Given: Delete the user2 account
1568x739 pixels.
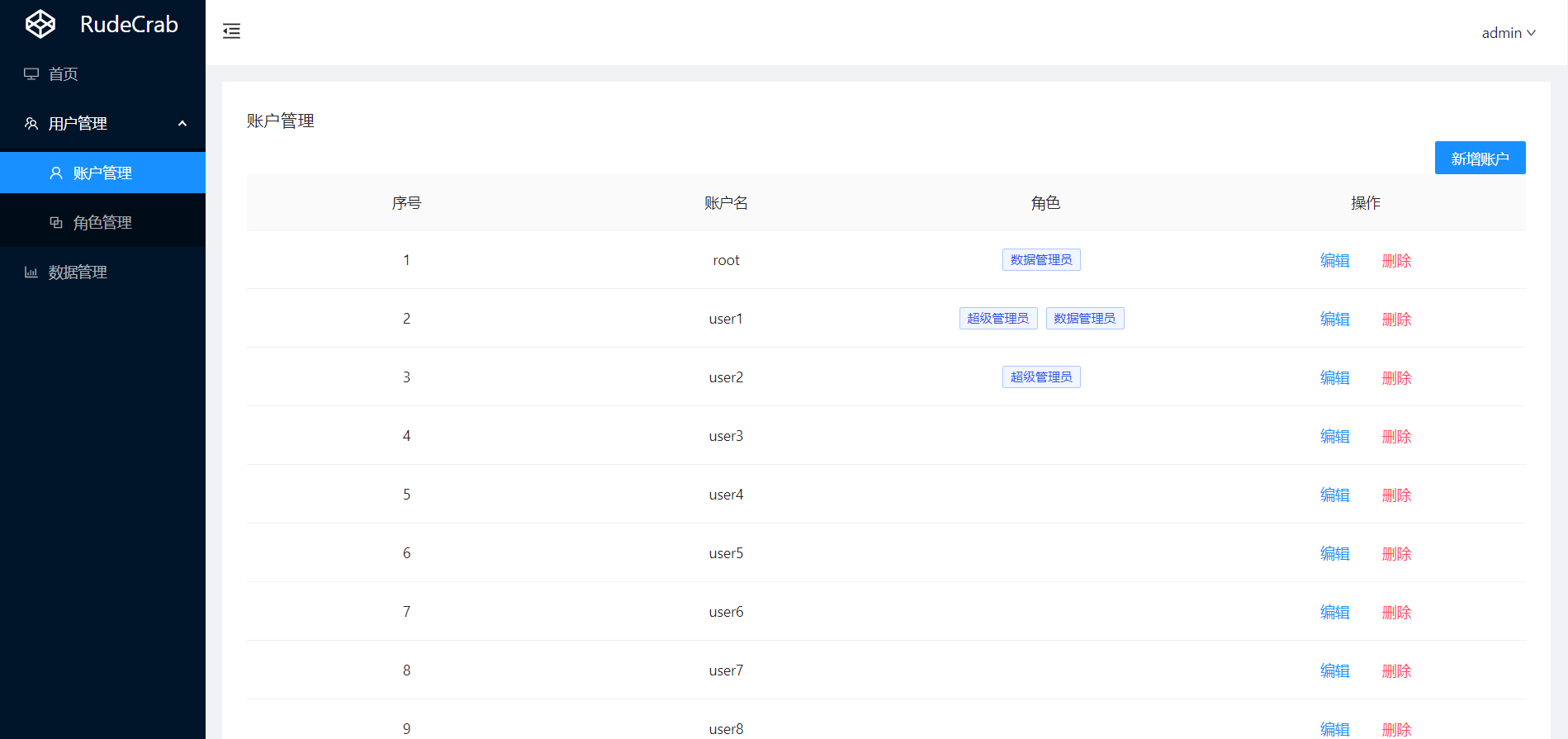Looking at the screenshot, I should coord(1396,377).
